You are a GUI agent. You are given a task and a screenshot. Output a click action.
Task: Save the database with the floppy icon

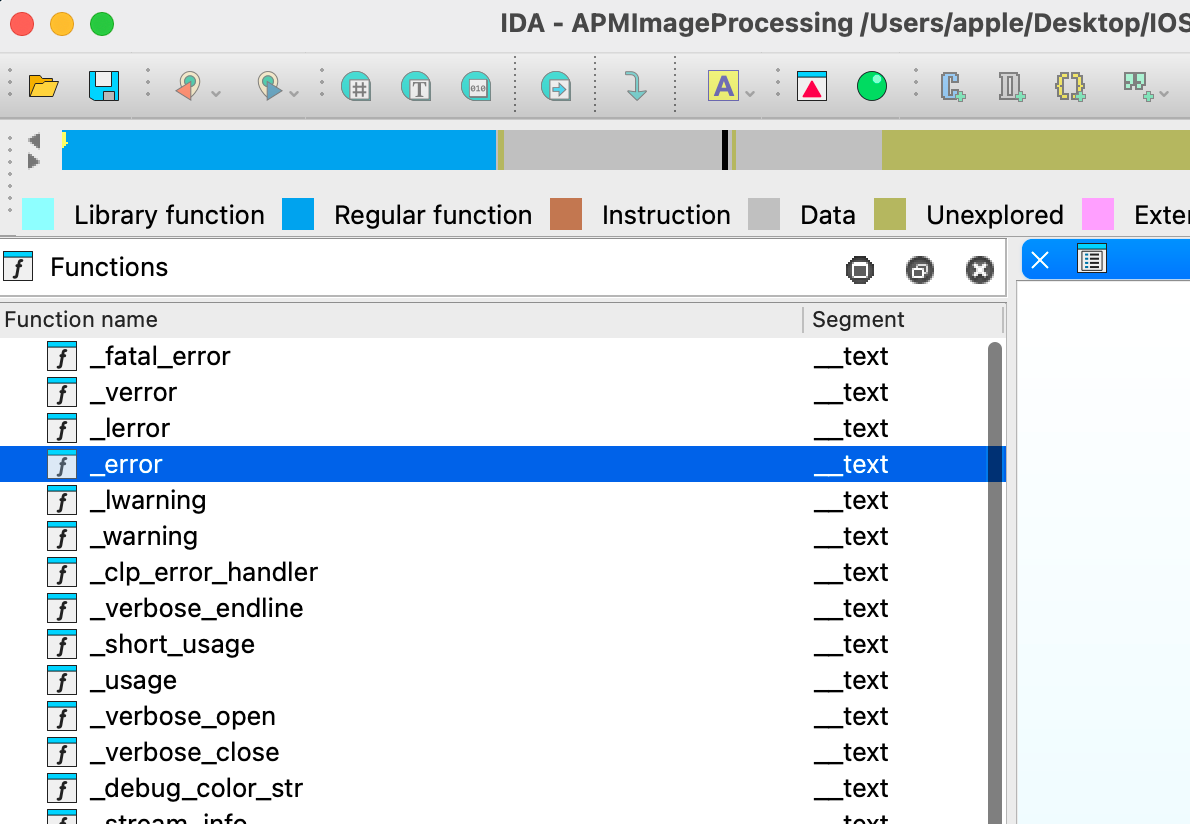pos(104,86)
